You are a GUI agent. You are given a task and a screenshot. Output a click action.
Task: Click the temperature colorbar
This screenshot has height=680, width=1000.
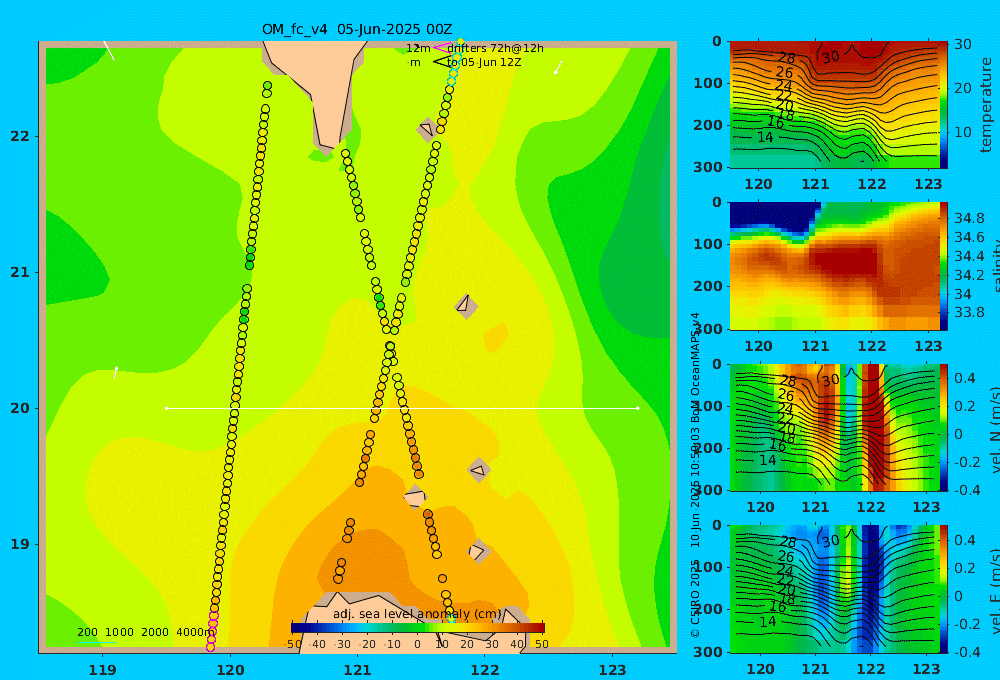[943, 105]
